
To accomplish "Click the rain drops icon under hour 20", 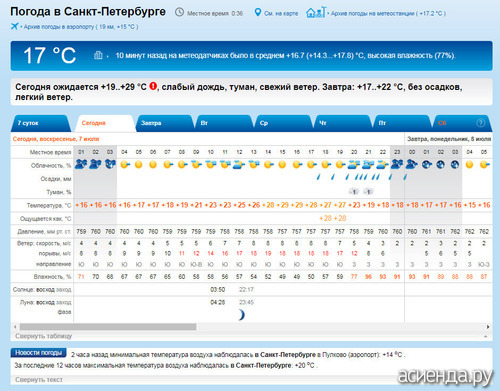I will point(361,177).
